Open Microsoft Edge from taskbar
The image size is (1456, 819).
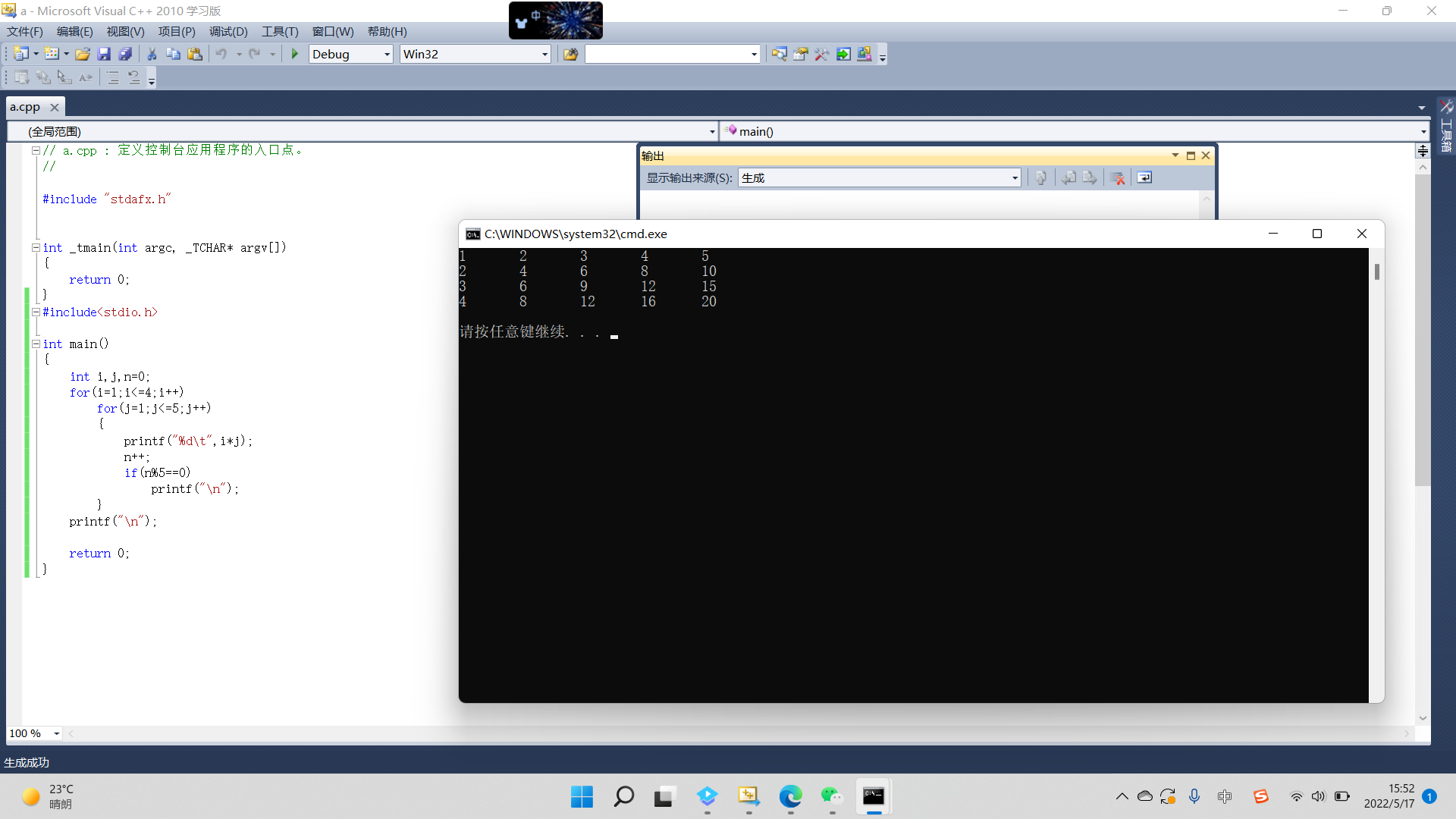(790, 796)
